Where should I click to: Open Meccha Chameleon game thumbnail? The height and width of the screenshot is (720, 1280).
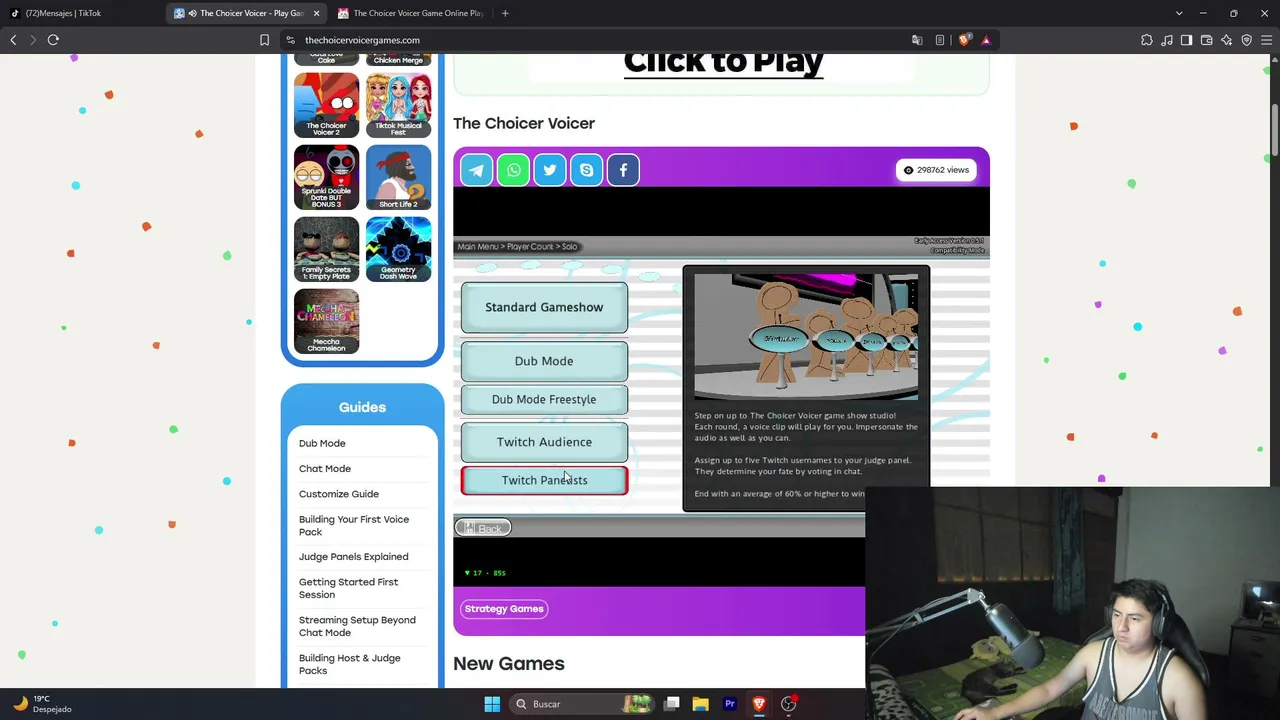(x=326, y=321)
